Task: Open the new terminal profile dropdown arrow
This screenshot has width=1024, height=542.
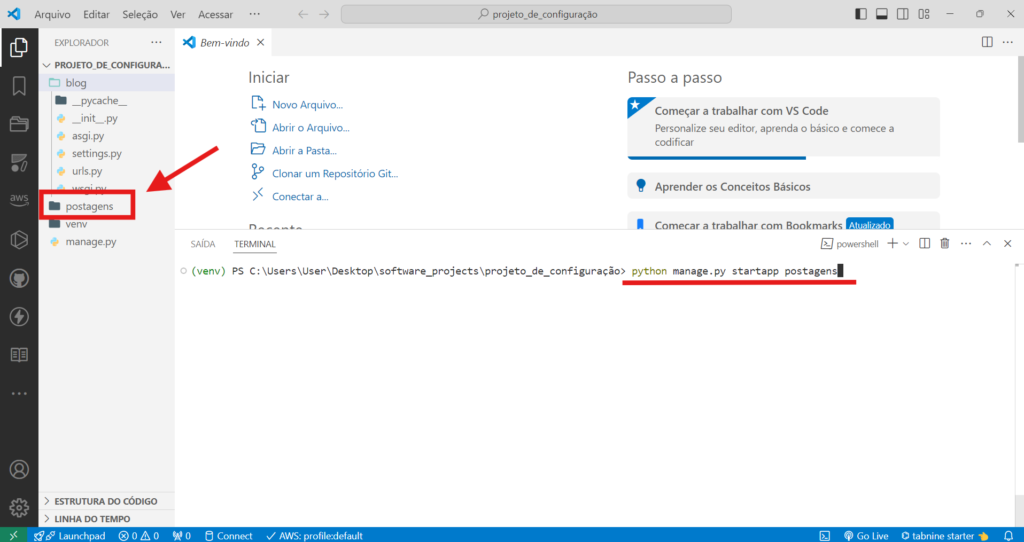Action: 906,243
